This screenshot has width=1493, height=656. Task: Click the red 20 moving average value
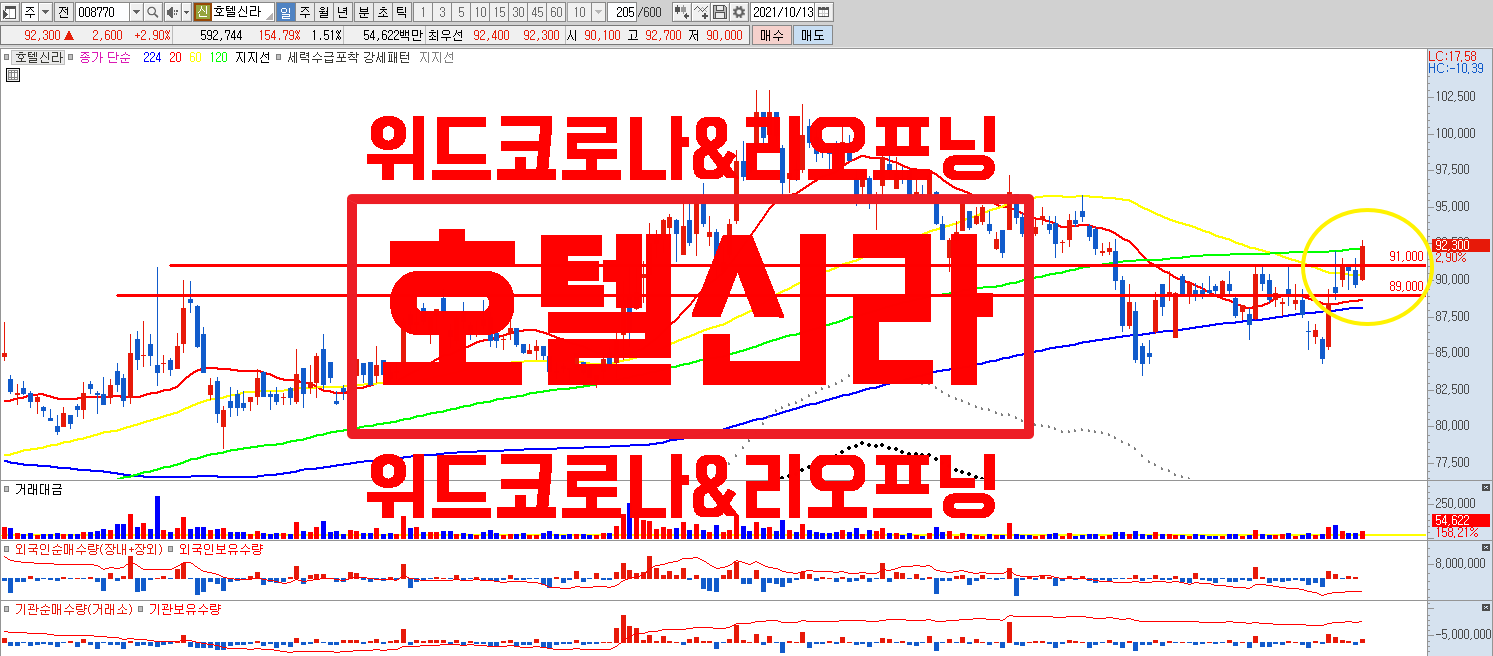(x=175, y=57)
